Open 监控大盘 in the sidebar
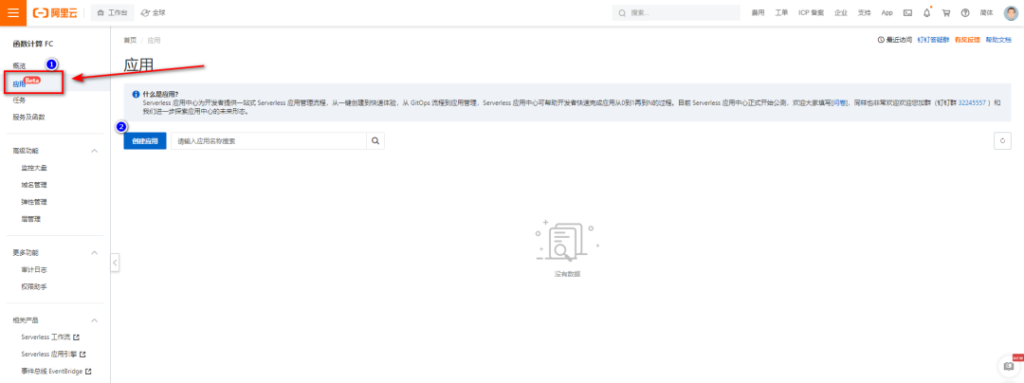This screenshot has width=1024, height=383. coord(34,168)
